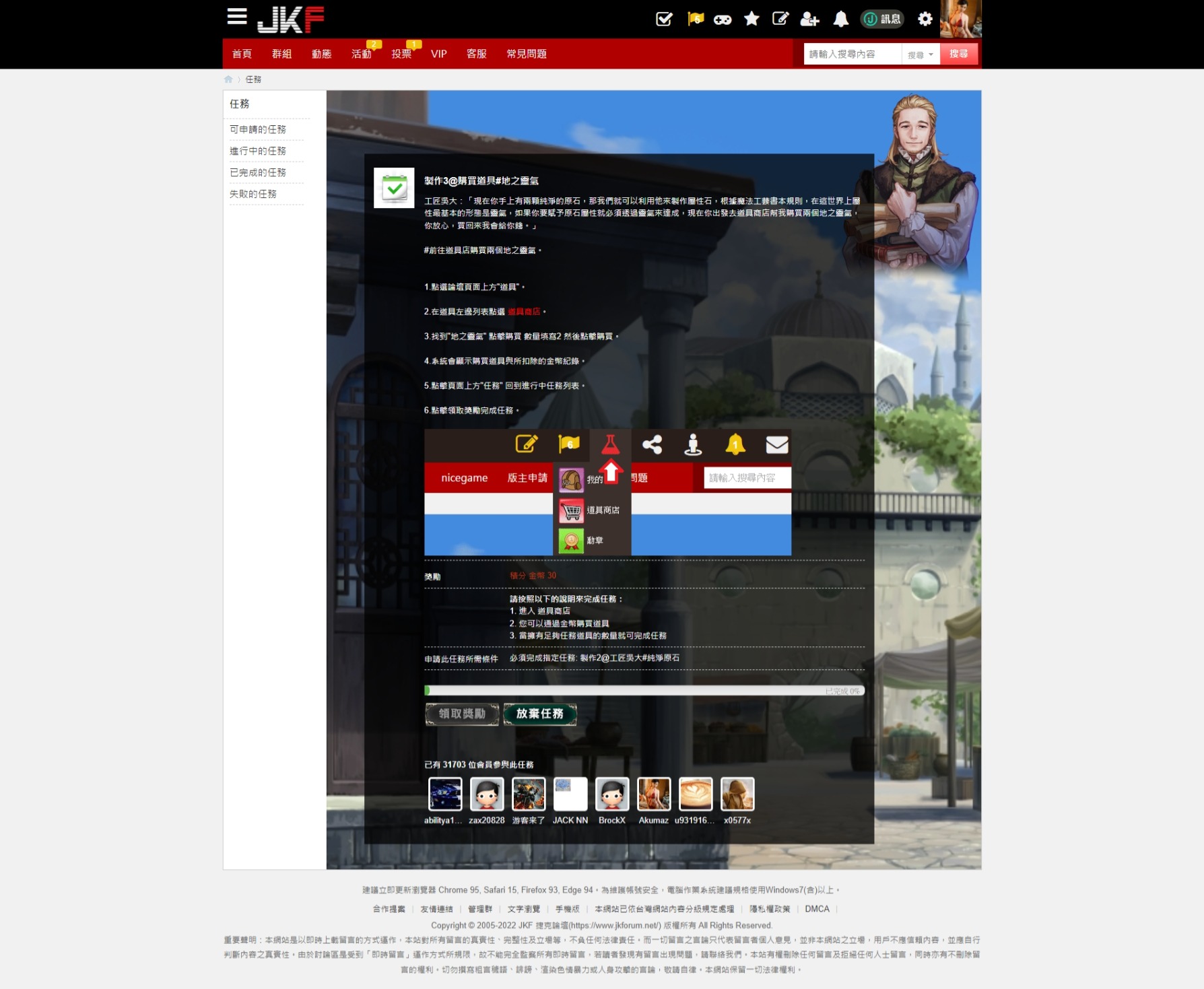This screenshot has width=1204, height=989.
Task: Click 管理群 footer link
Action: coord(480,909)
